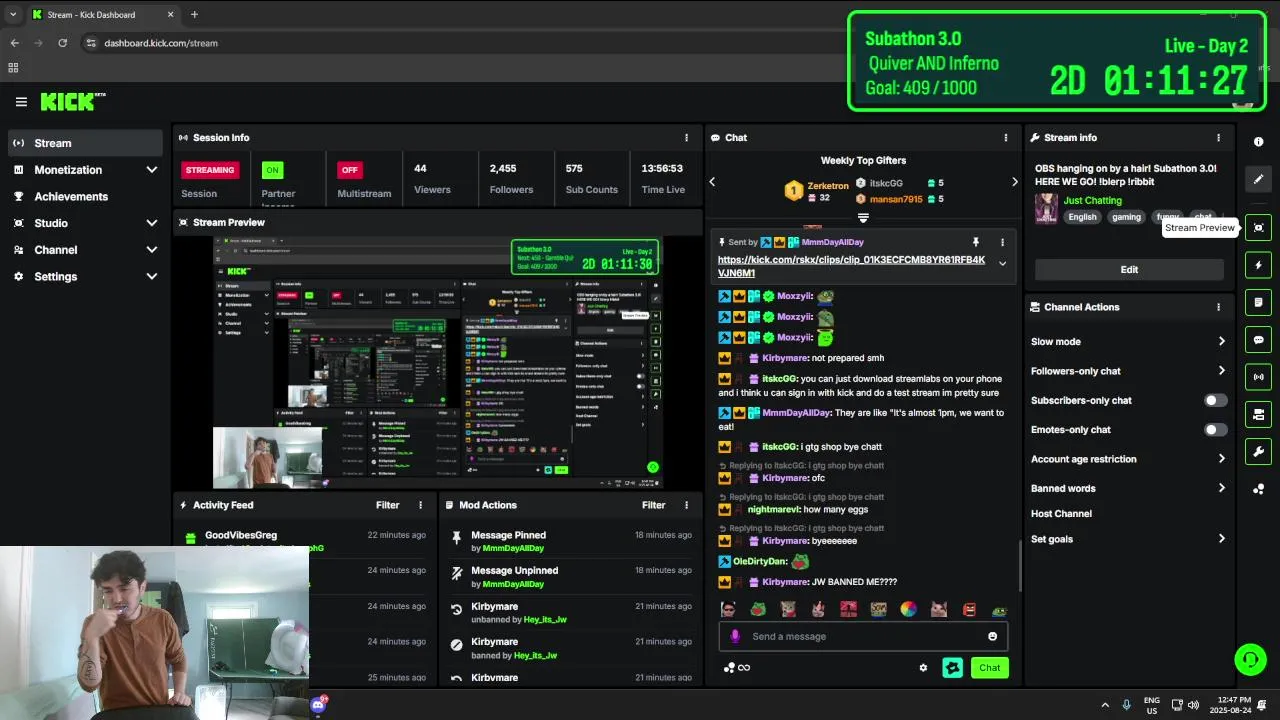The width and height of the screenshot is (1280, 720).
Task: Toggle Emotes-only chat switch
Action: tap(1215, 430)
